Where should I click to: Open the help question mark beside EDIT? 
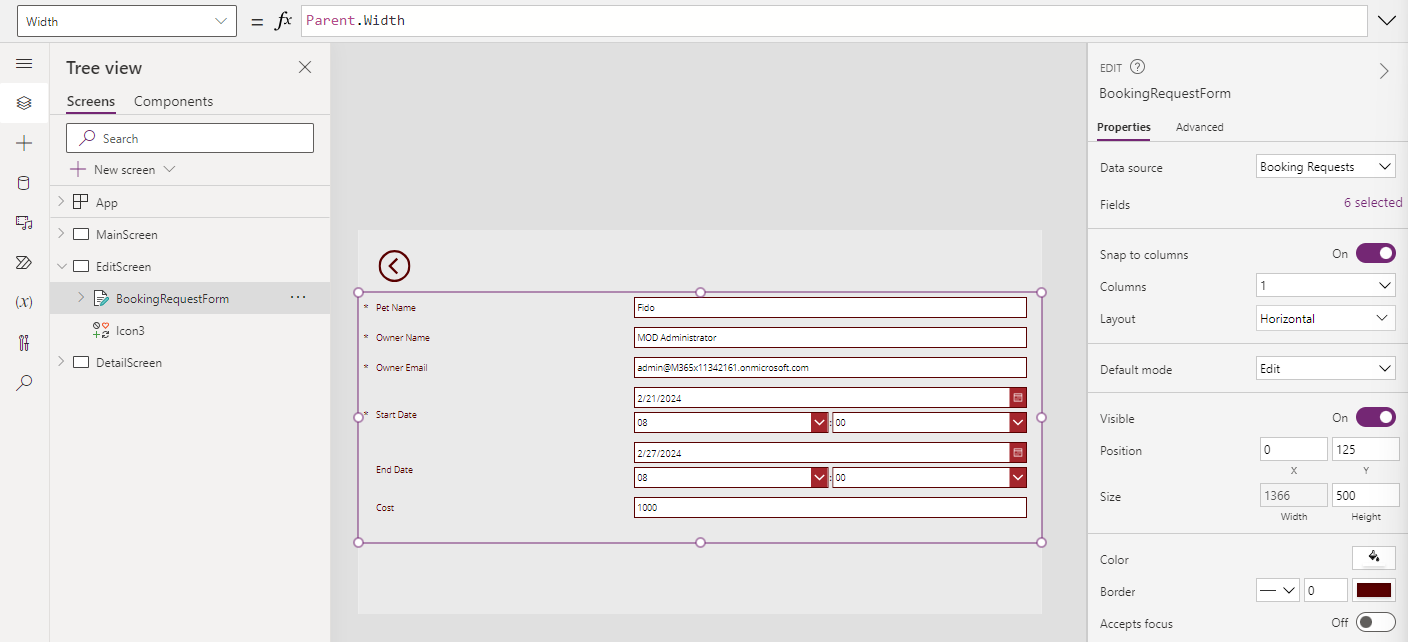tap(1137, 67)
